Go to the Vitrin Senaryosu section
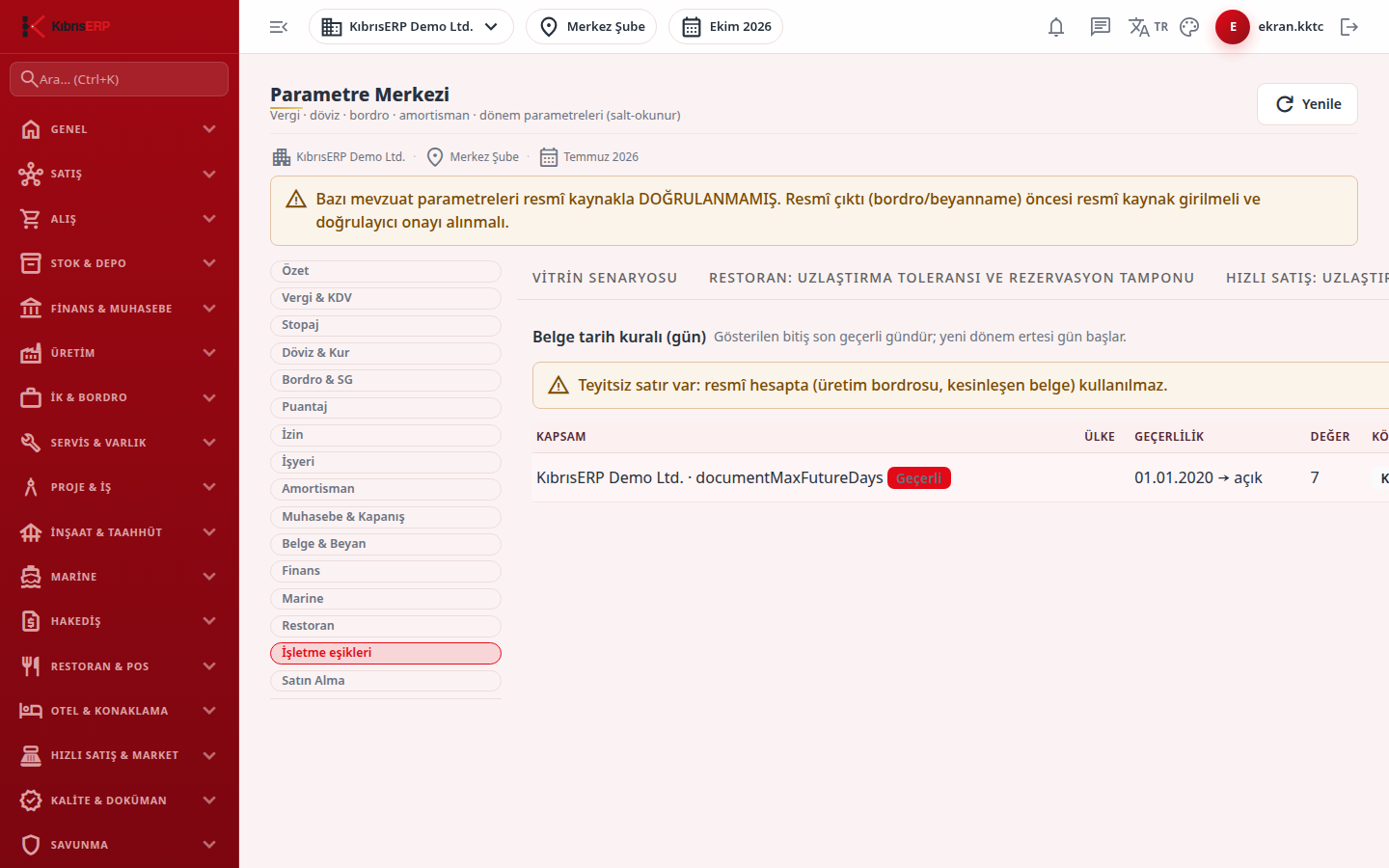 (605, 278)
